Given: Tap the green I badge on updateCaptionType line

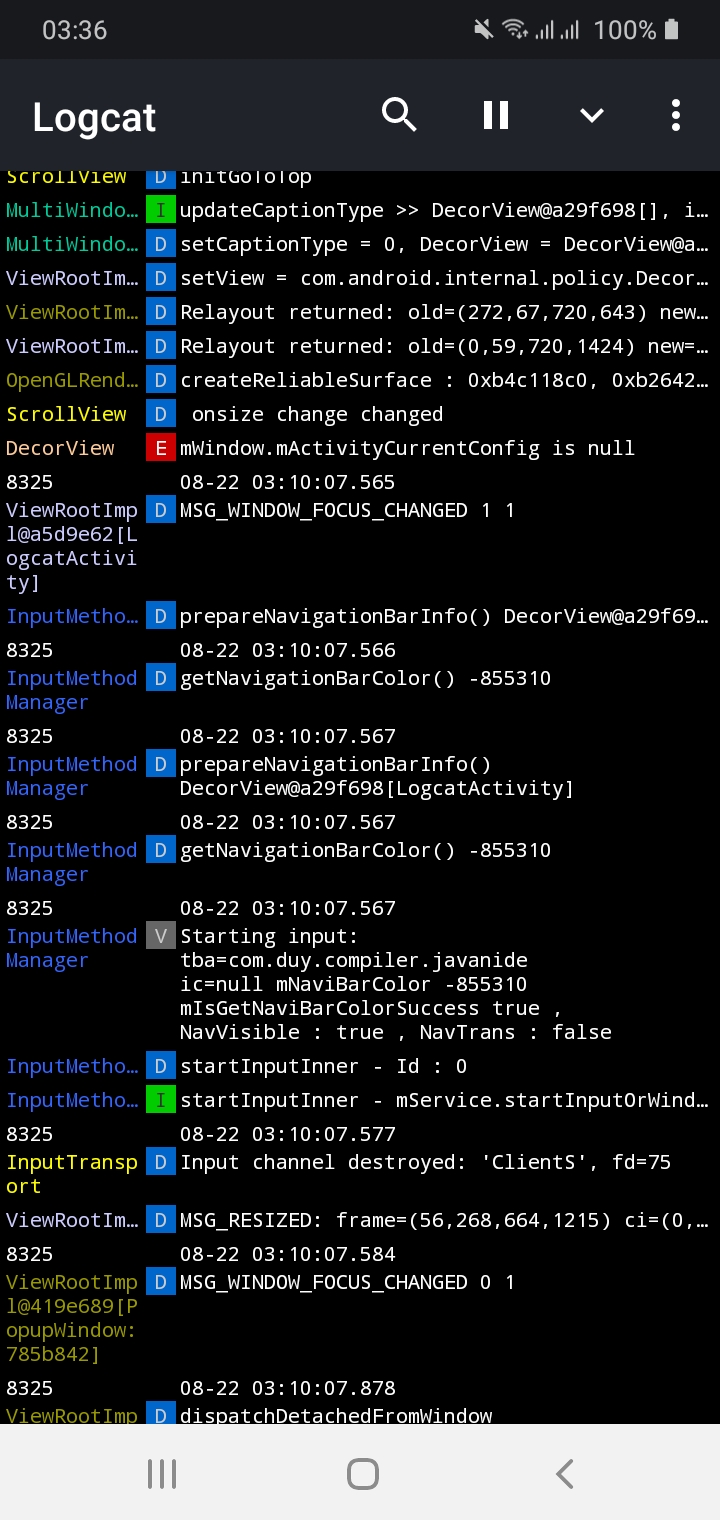Looking at the screenshot, I should (x=161, y=210).
